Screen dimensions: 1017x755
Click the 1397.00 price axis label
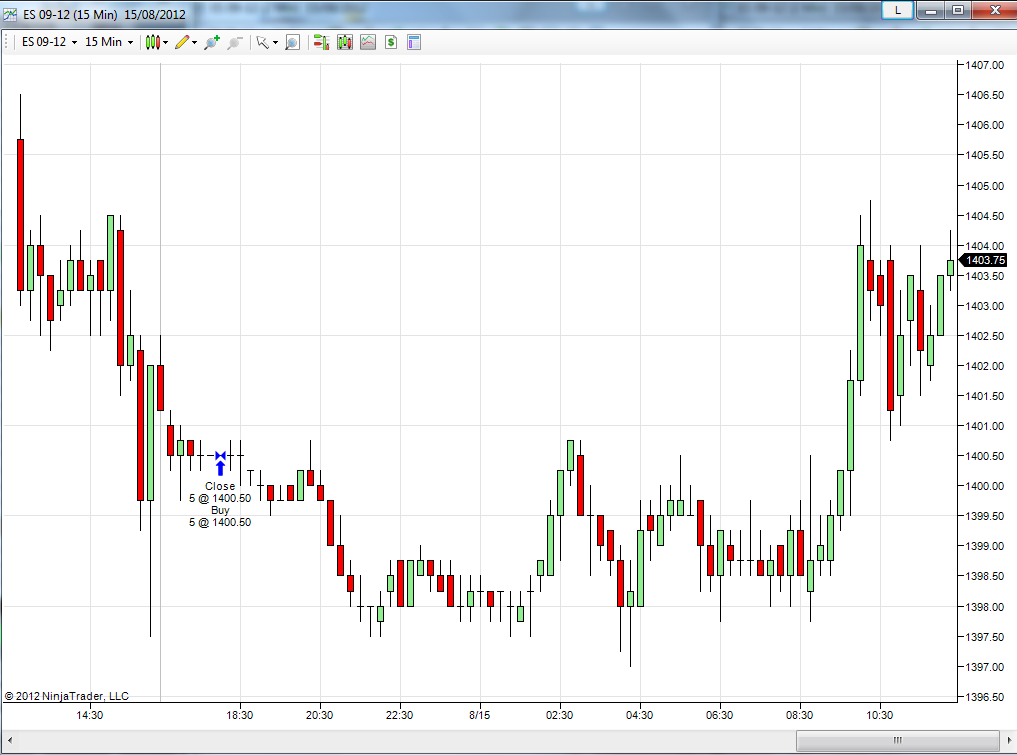985,667
